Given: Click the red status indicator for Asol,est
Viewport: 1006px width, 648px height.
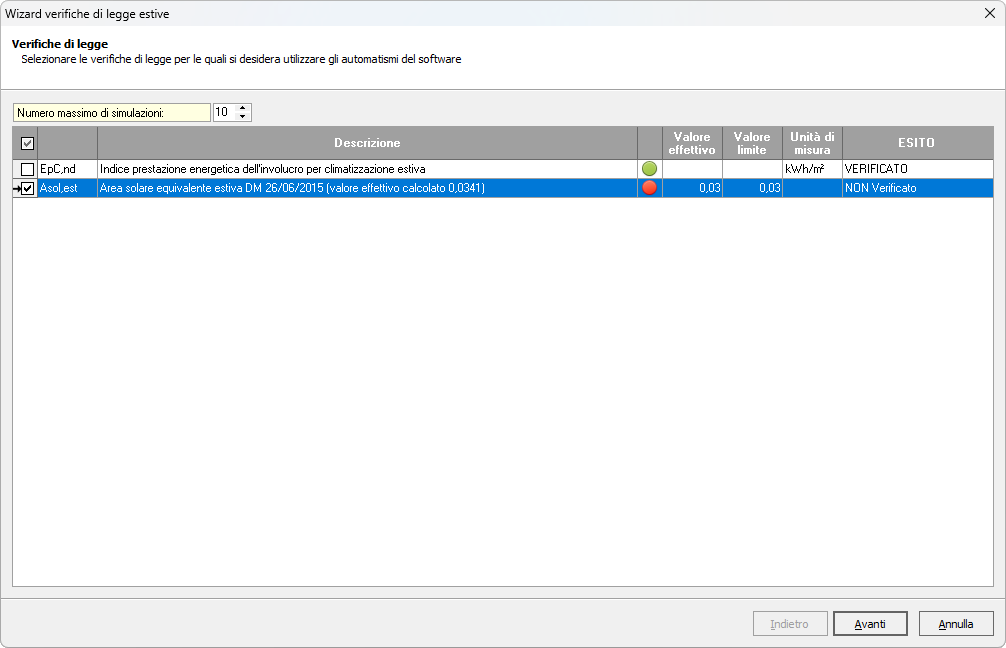Looking at the screenshot, I should (x=649, y=188).
